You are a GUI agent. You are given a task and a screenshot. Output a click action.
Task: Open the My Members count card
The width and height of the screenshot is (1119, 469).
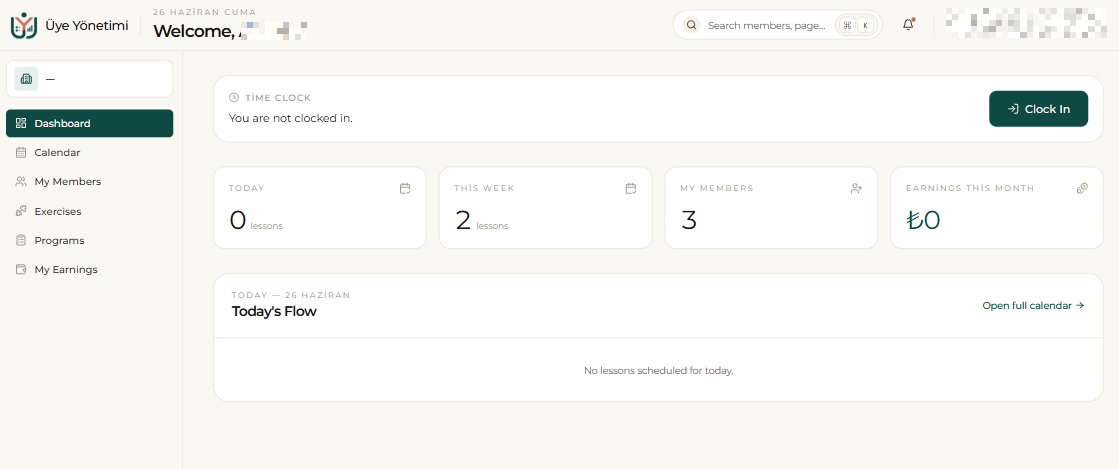tap(771, 208)
